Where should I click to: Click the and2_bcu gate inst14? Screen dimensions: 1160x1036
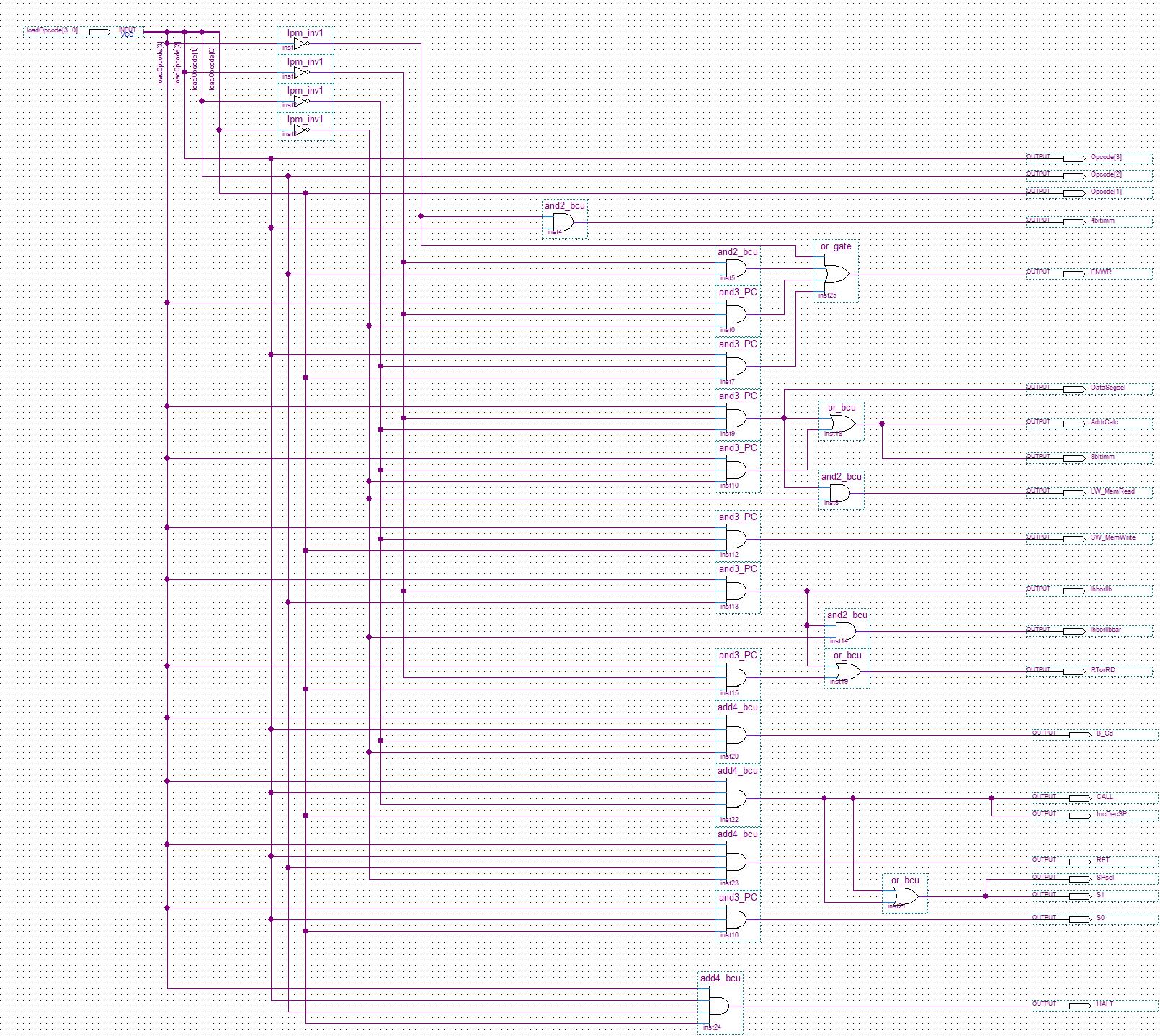pos(847,631)
